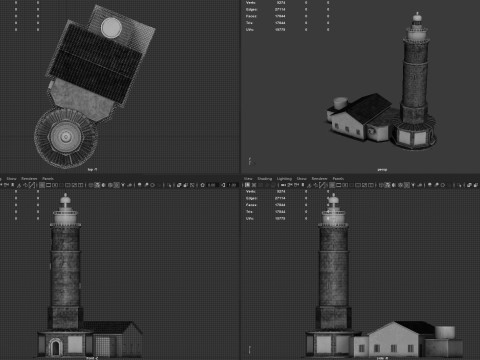Click use all lights icon in side view toolbar

coord(413,185)
